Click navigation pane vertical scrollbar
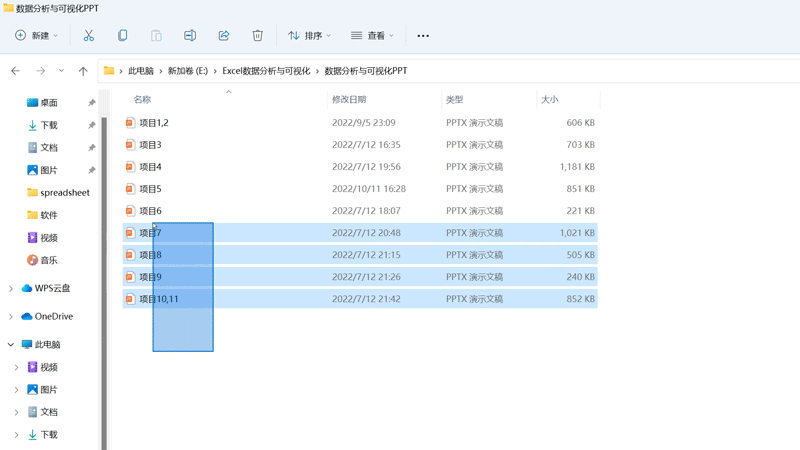Image resolution: width=800 pixels, height=450 pixels. (x=104, y=283)
